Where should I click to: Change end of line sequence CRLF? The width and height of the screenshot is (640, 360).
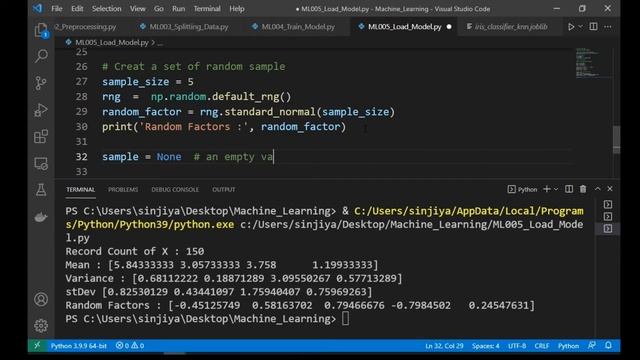[542, 346]
